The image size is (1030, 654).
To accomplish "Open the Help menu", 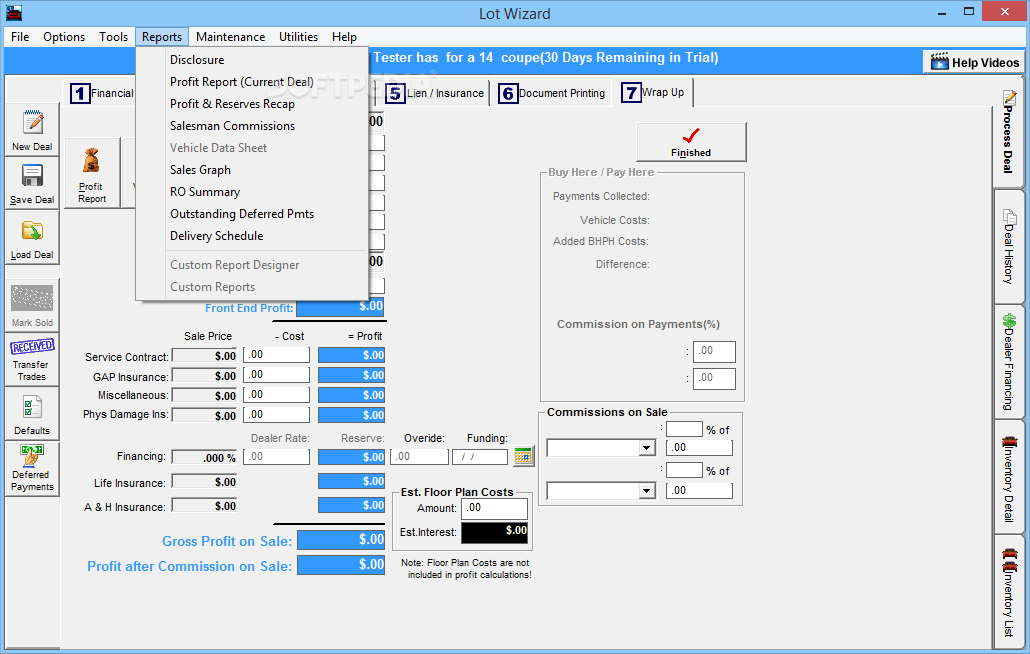I will pyautogui.click(x=344, y=37).
